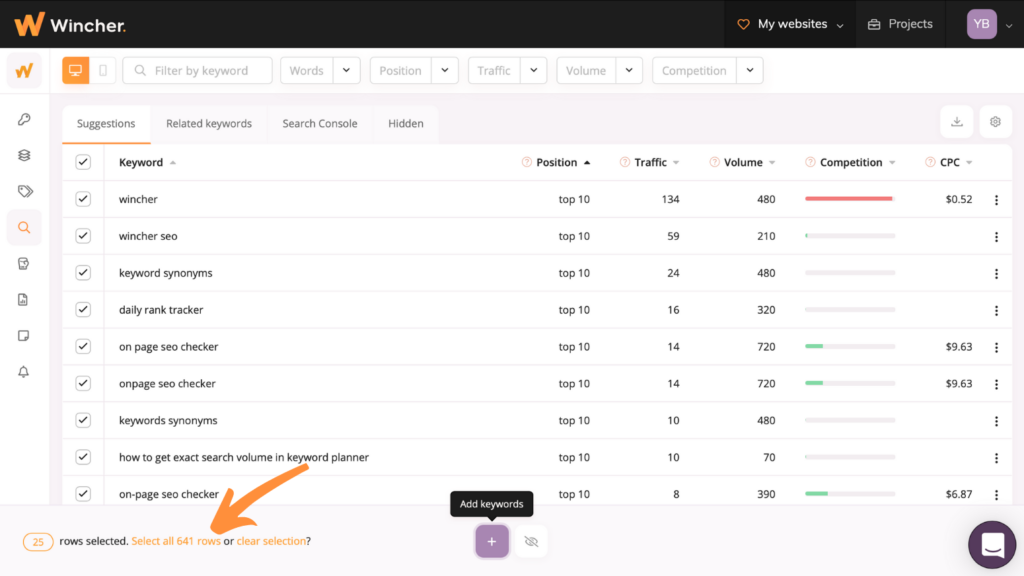Open the key icon in sidebar
The height and width of the screenshot is (576, 1024).
point(24,119)
